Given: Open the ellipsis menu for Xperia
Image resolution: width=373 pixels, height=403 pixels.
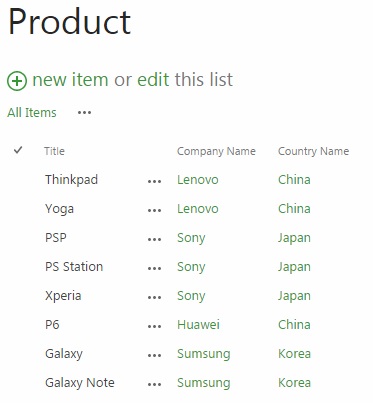Looking at the screenshot, I should [154, 297].
